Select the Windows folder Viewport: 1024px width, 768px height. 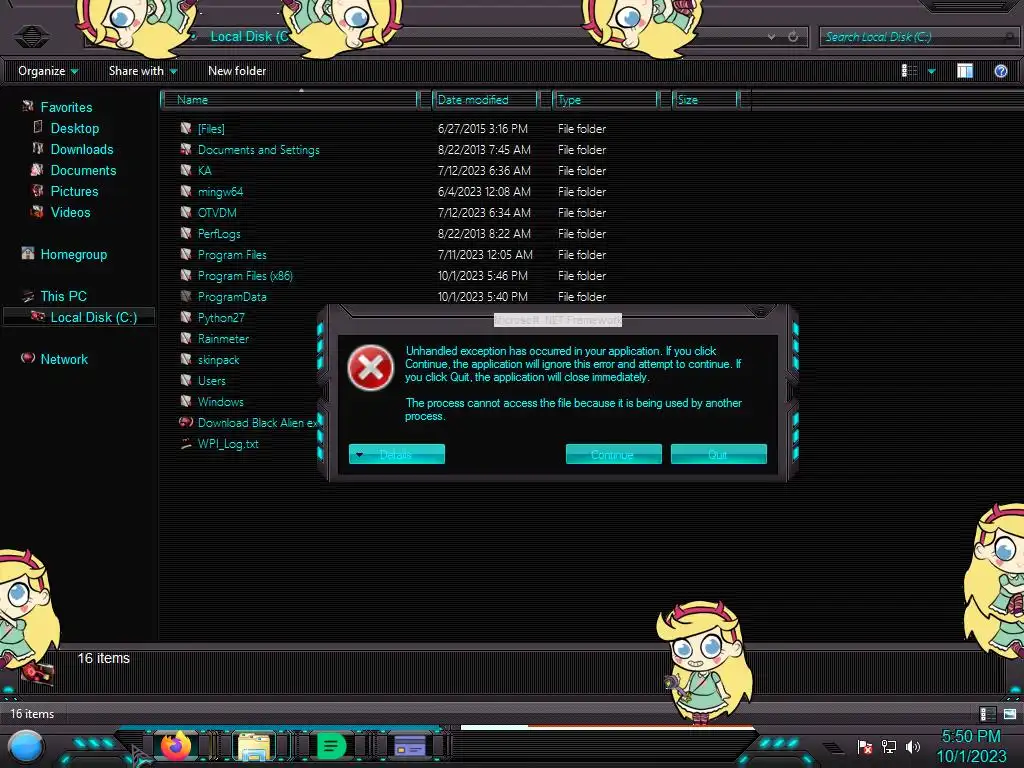pos(220,402)
